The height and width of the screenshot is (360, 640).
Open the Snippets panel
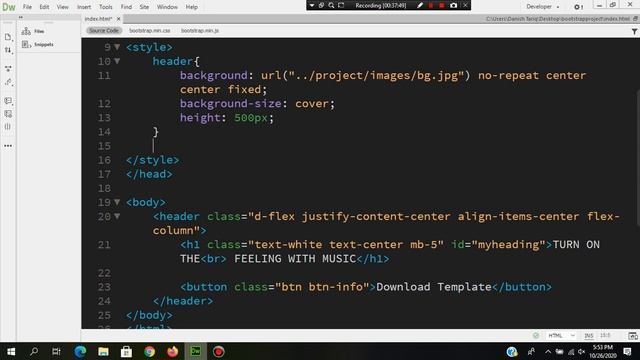pos(38,44)
